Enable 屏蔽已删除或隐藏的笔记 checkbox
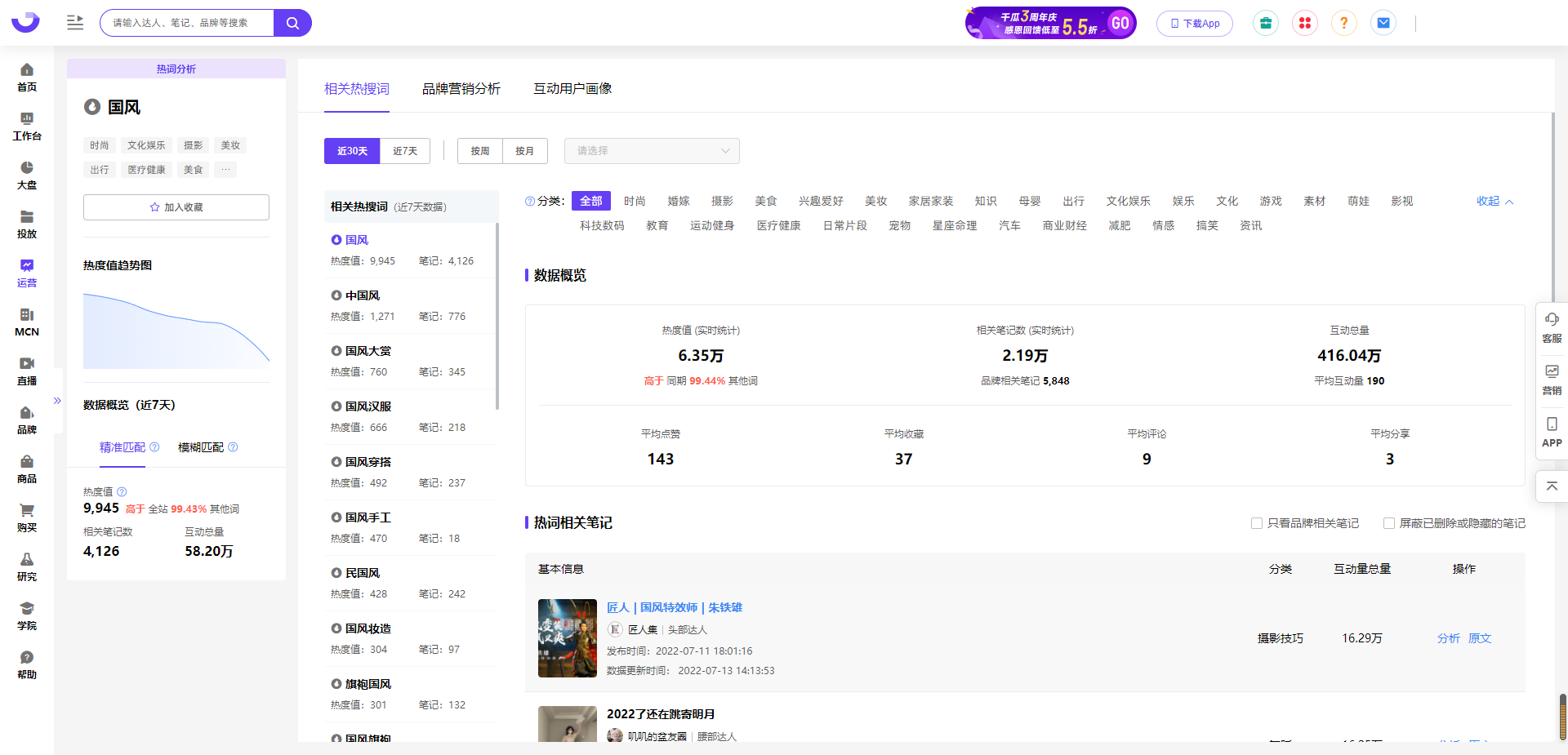Viewport: 1568px width, 755px height. (x=1388, y=523)
